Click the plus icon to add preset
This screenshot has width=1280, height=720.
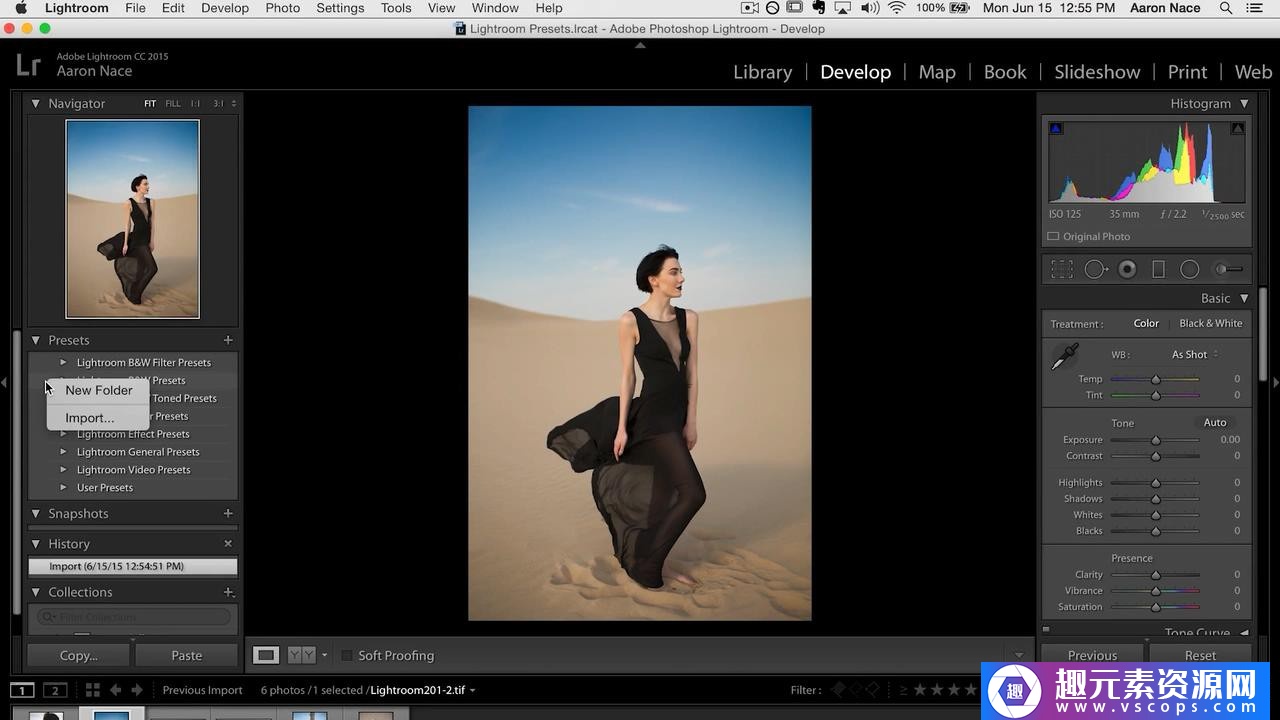tap(228, 340)
